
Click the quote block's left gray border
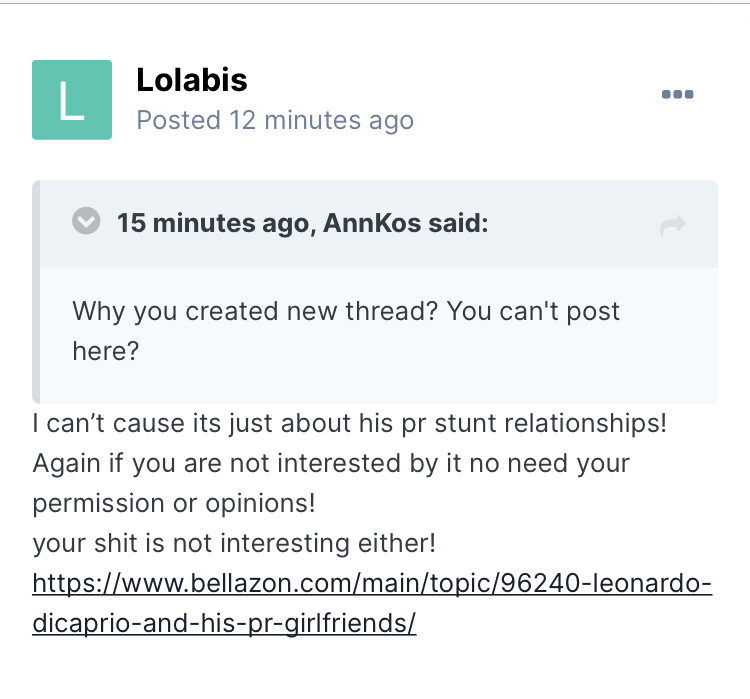point(36,292)
